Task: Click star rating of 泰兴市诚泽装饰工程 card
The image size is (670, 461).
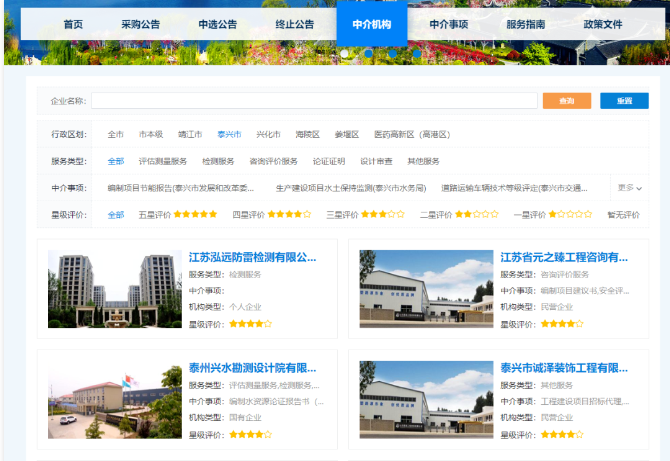Action: coord(563,435)
